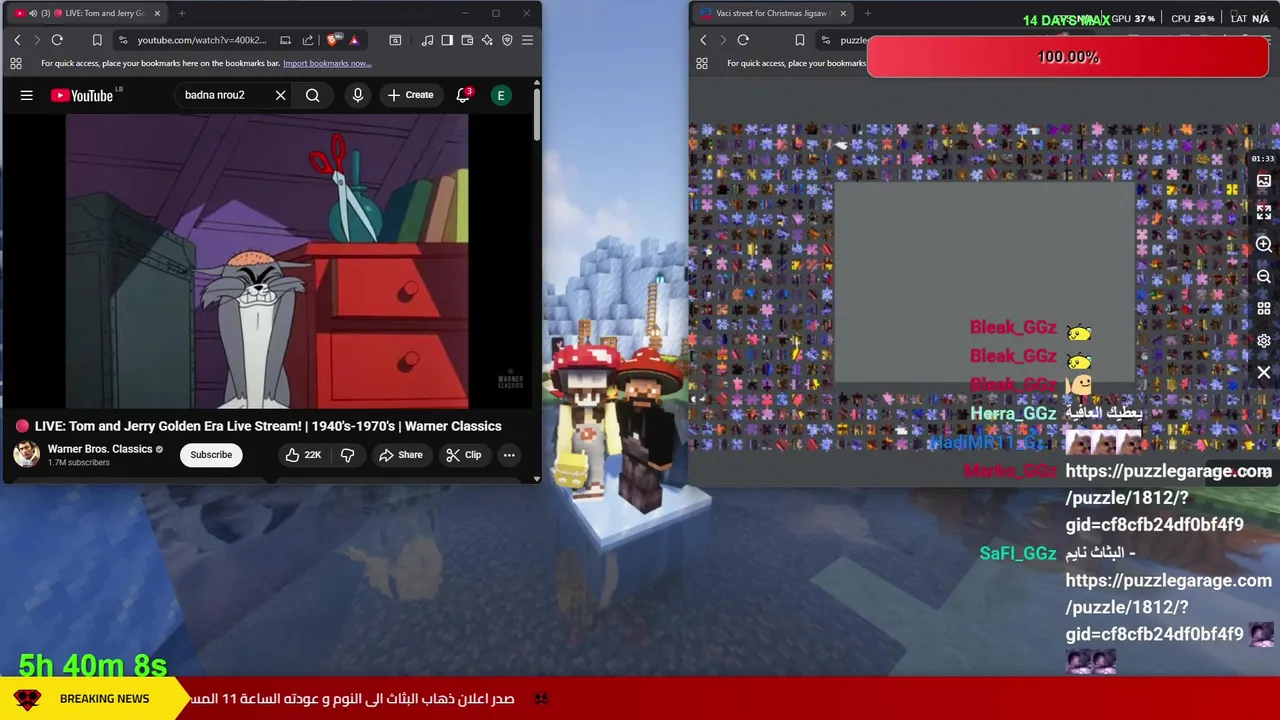1280x720 pixels.
Task: View site settings icon in YouTube address bar
Action: pos(123,40)
